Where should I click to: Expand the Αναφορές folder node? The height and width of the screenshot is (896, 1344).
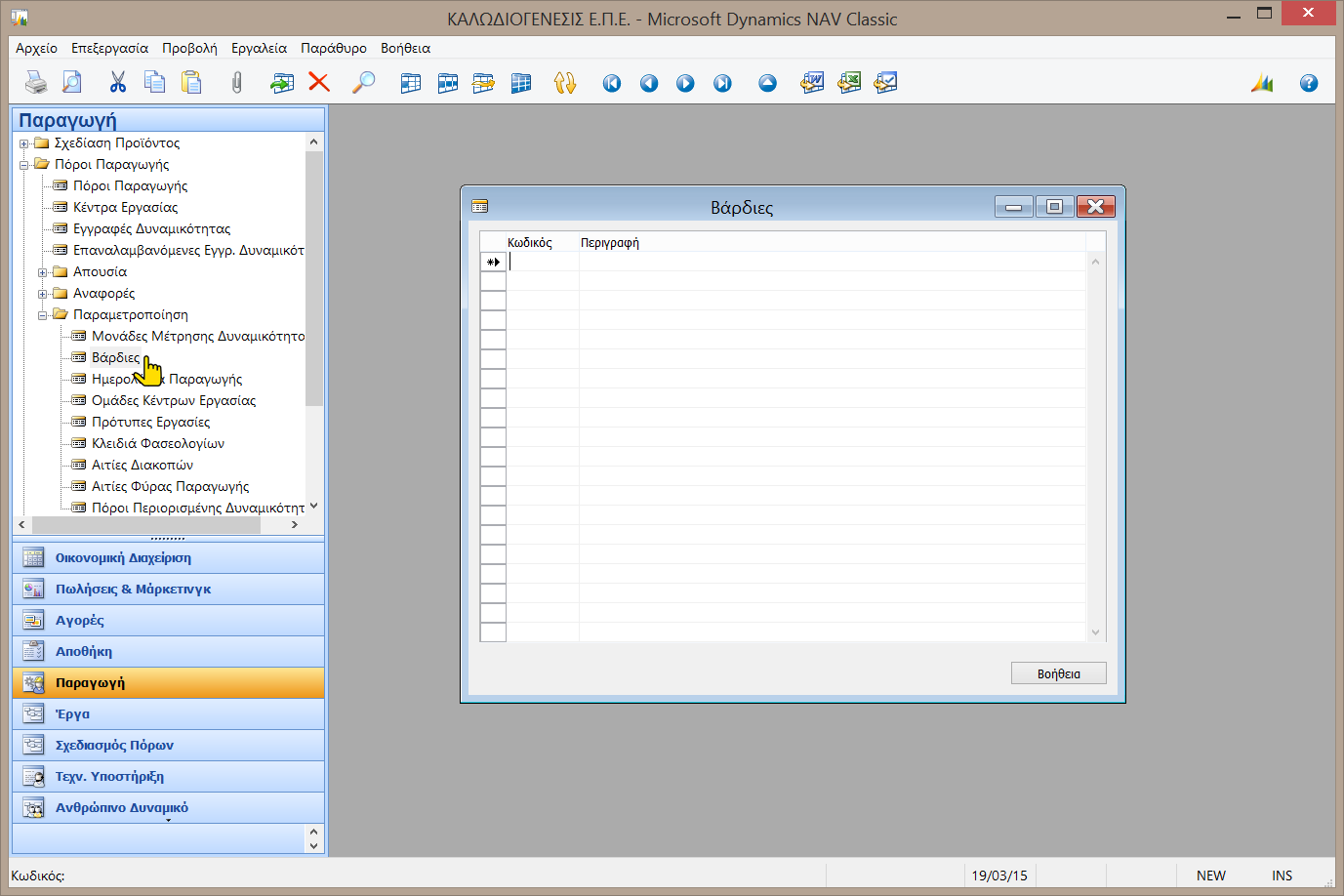click(43, 294)
